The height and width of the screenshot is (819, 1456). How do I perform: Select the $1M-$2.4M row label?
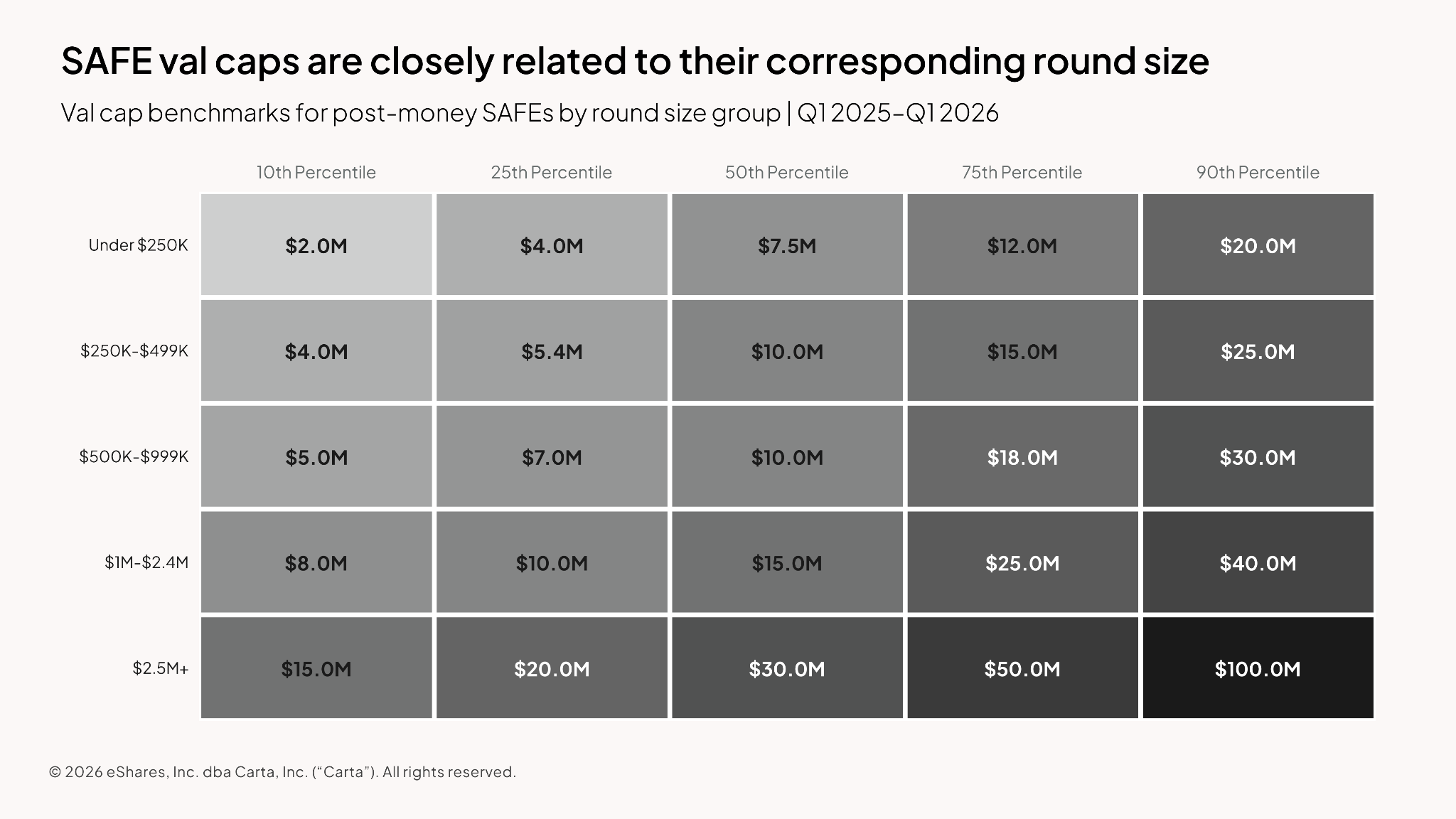click(x=146, y=562)
